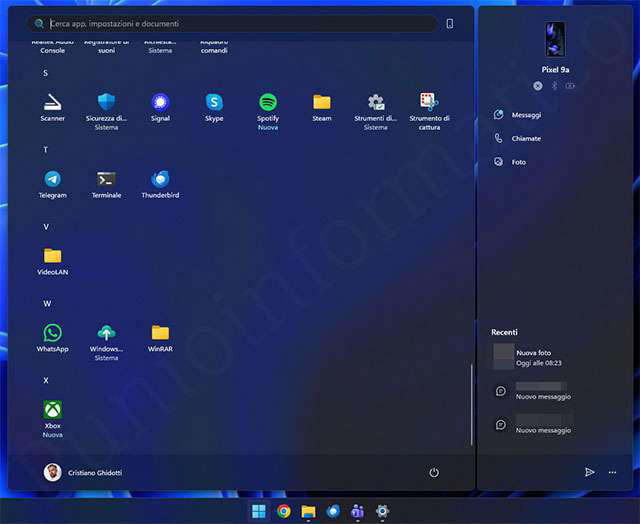
Task: Launch Strumento di cattura
Action: [x=429, y=112]
